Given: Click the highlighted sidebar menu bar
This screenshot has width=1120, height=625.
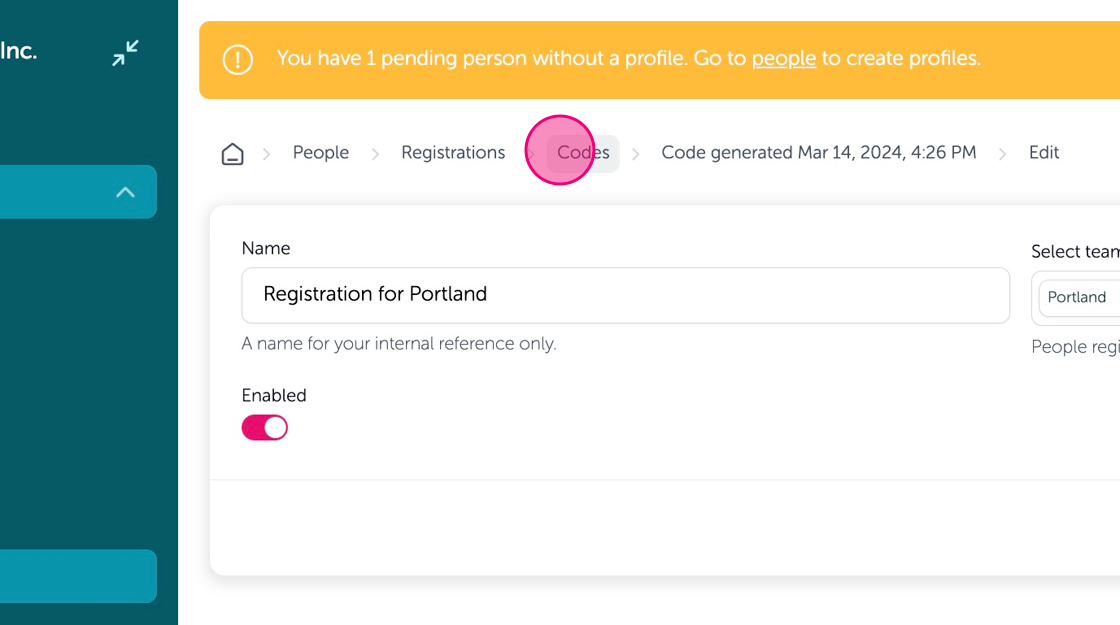Looking at the screenshot, I should click(x=79, y=192).
